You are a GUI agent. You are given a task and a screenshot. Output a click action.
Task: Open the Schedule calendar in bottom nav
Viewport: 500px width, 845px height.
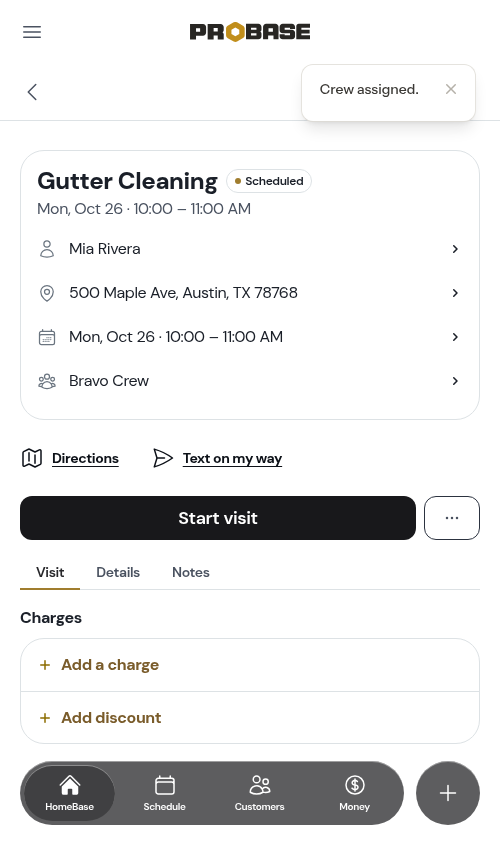(x=164, y=793)
